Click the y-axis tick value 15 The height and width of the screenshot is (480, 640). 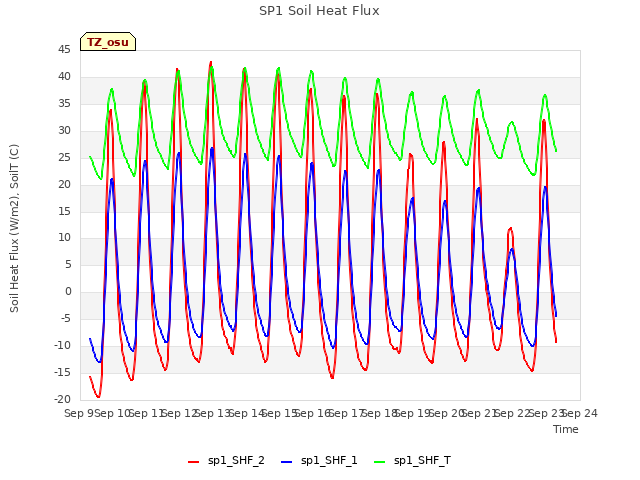point(64,211)
